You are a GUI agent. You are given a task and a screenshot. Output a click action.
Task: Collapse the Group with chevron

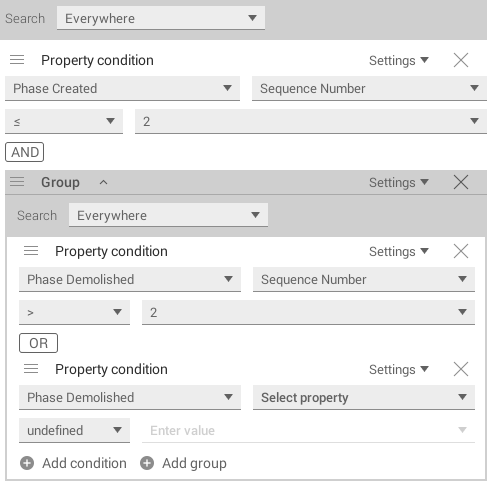click(x=103, y=182)
